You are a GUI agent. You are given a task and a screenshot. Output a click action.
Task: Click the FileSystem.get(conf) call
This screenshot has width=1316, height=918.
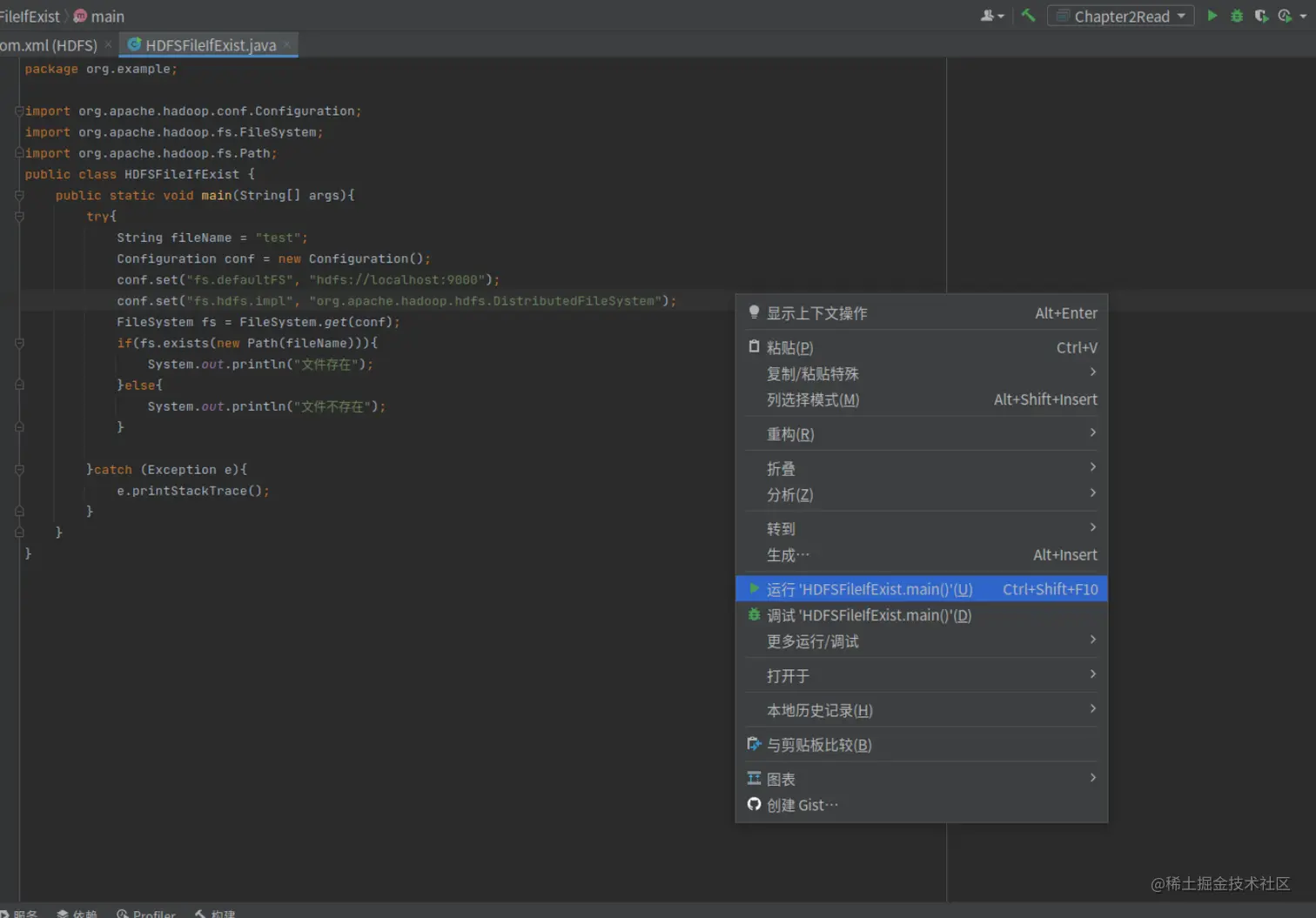(x=316, y=322)
